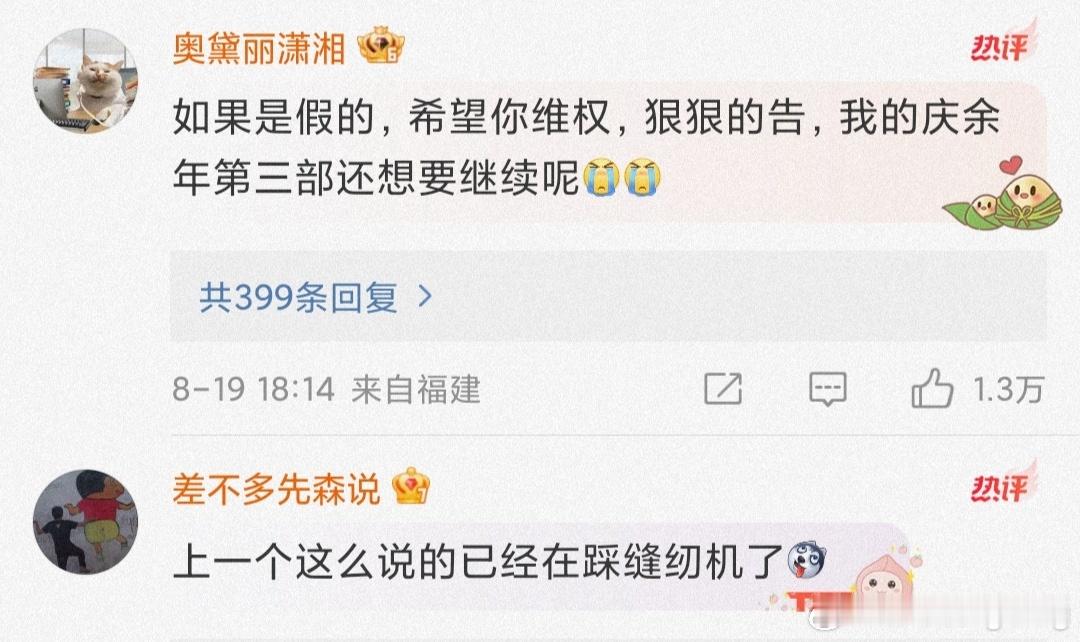Open the 差不多先森说 username profile

(276, 490)
